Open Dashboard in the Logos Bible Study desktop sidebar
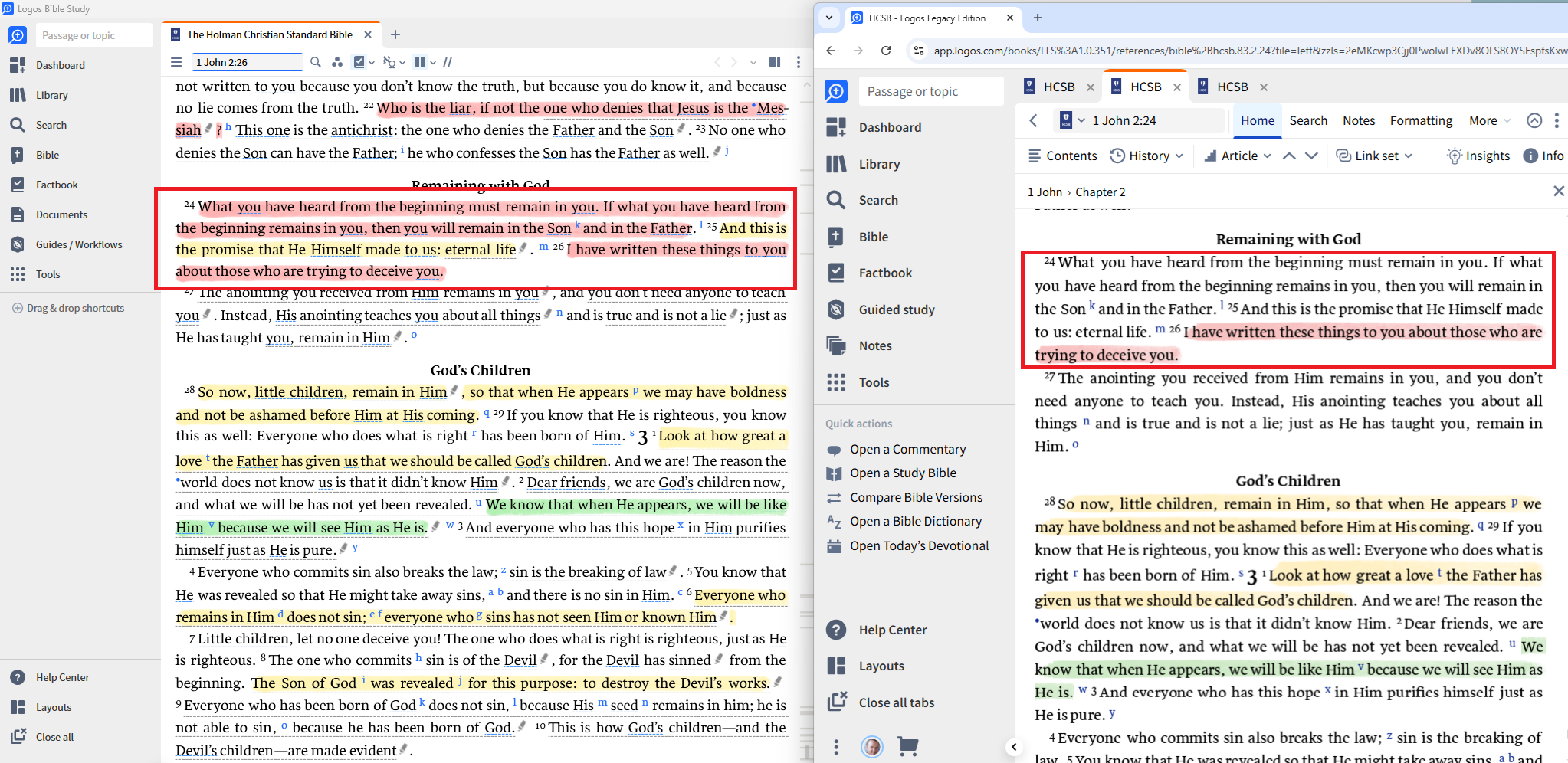 (x=48, y=65)
